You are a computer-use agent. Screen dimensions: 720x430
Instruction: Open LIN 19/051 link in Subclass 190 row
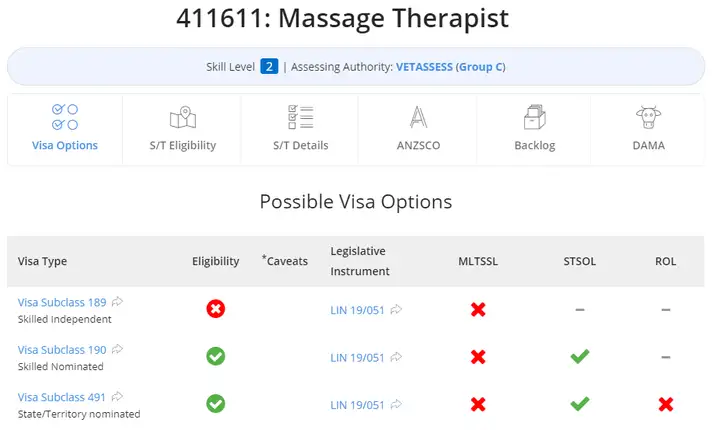(357, 357)
